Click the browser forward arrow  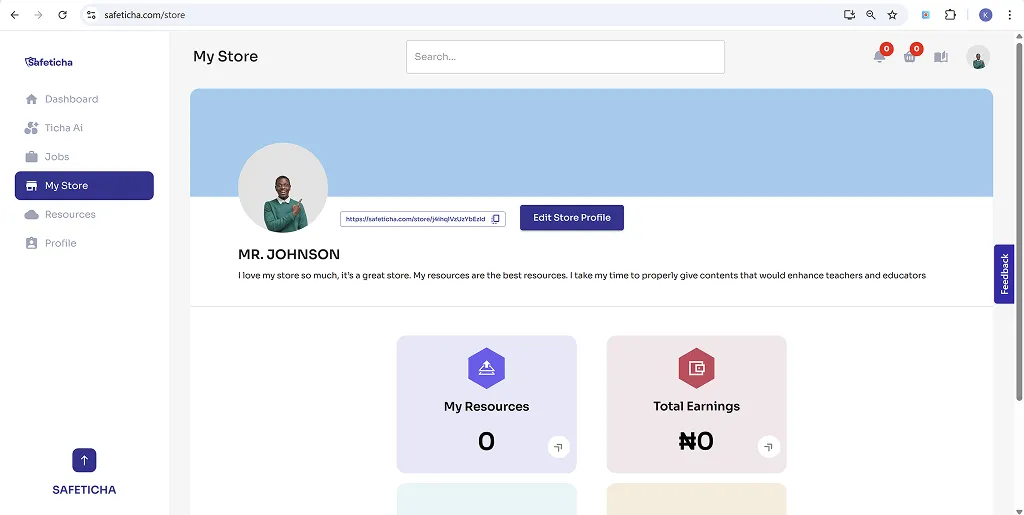39,15
